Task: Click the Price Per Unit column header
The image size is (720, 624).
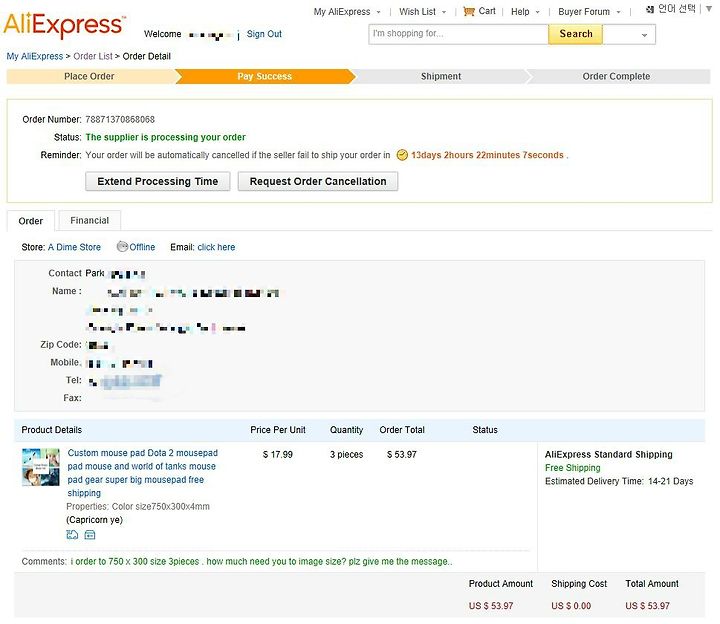Action: pos(278,430)
